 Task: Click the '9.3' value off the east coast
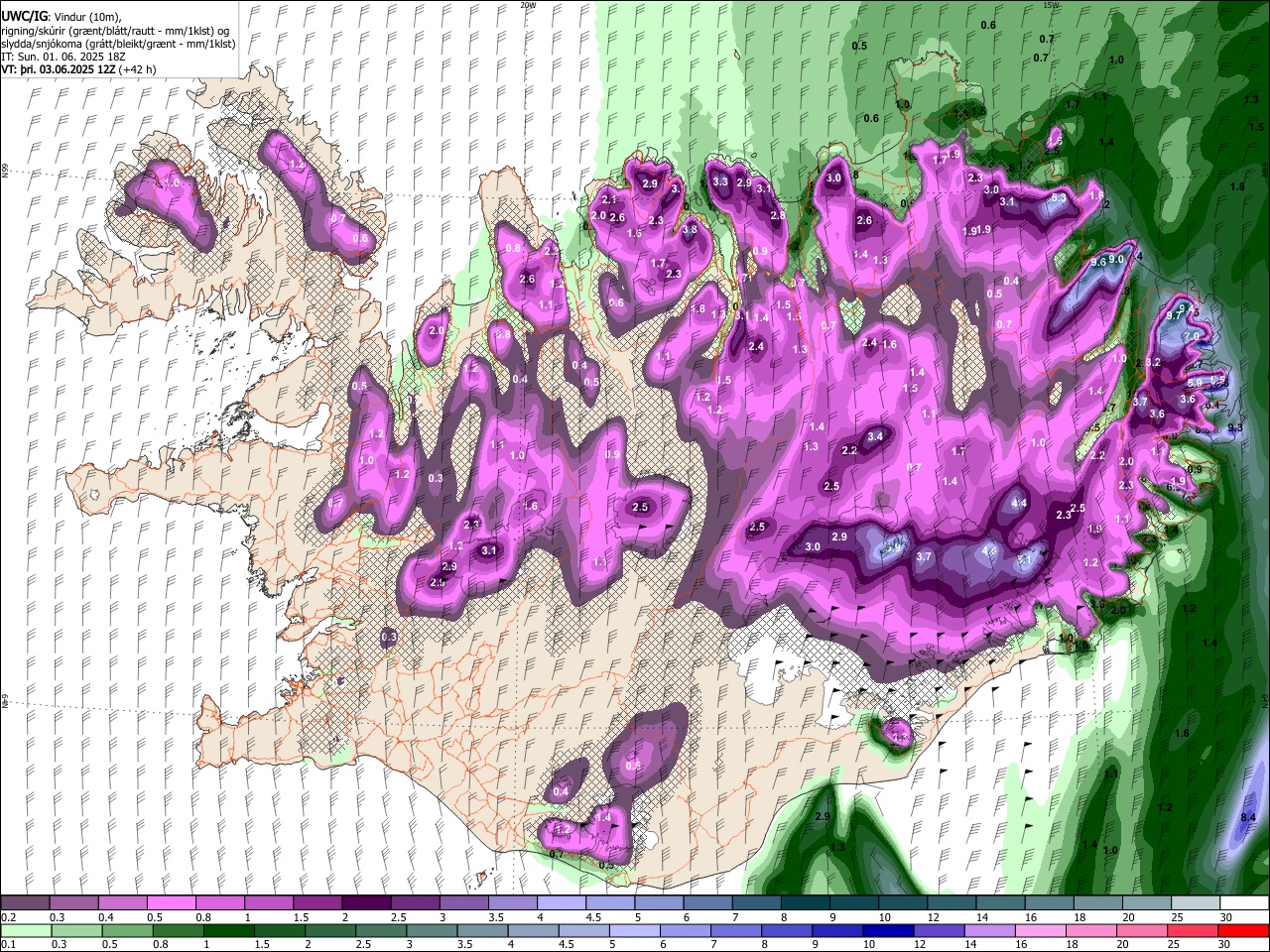pyautogui.click(x=1235, y=428)
